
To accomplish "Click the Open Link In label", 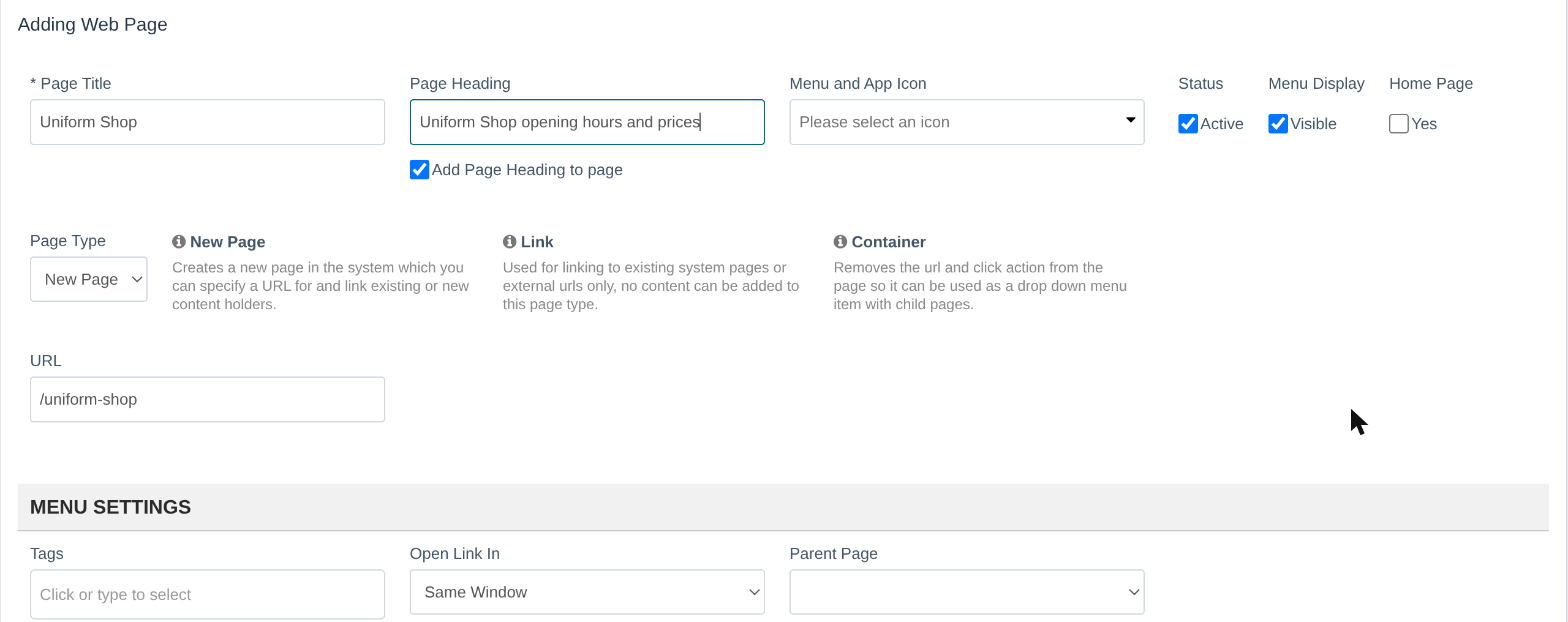I will [454, 554].
